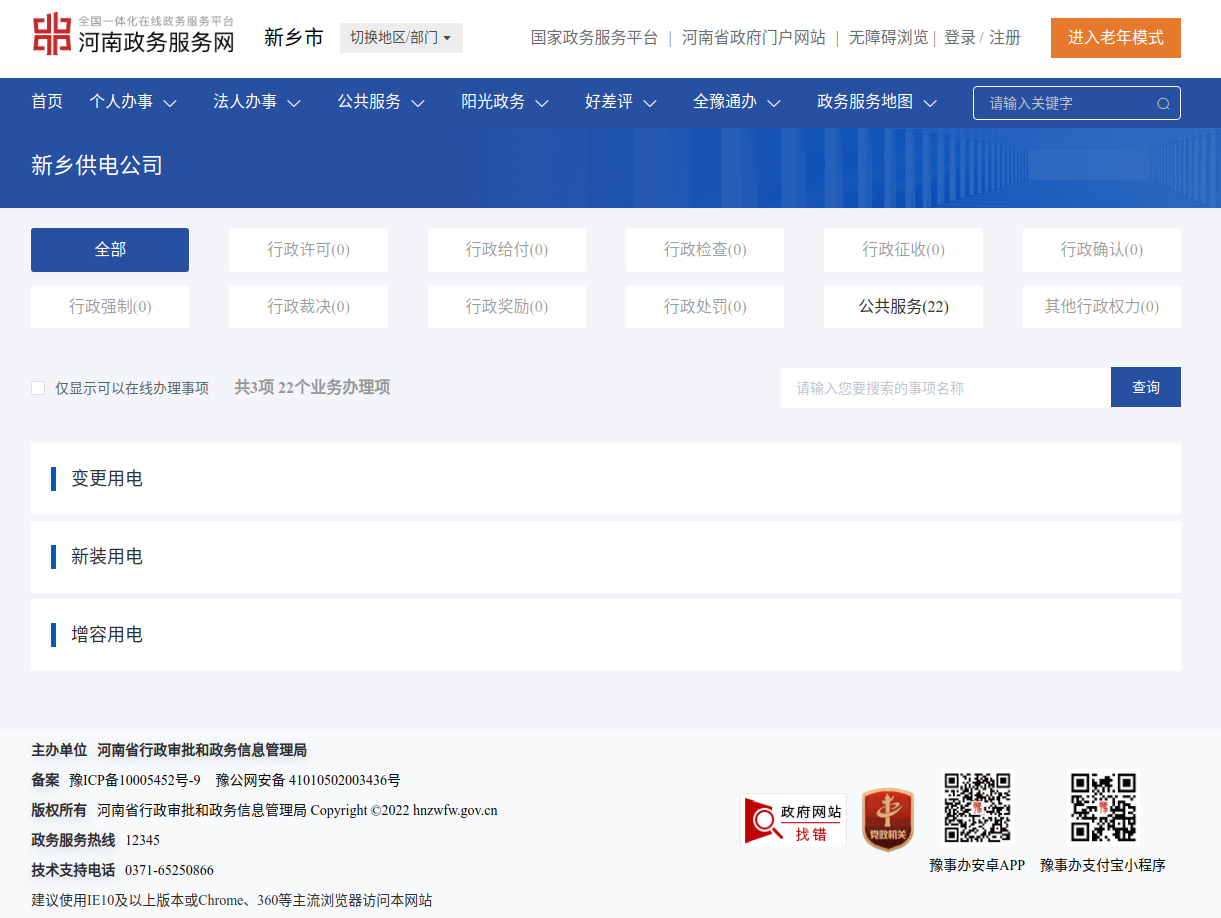Expand the 个人办事 menu chevron
Screen dimensions: 1221x918
pos(170,103)
